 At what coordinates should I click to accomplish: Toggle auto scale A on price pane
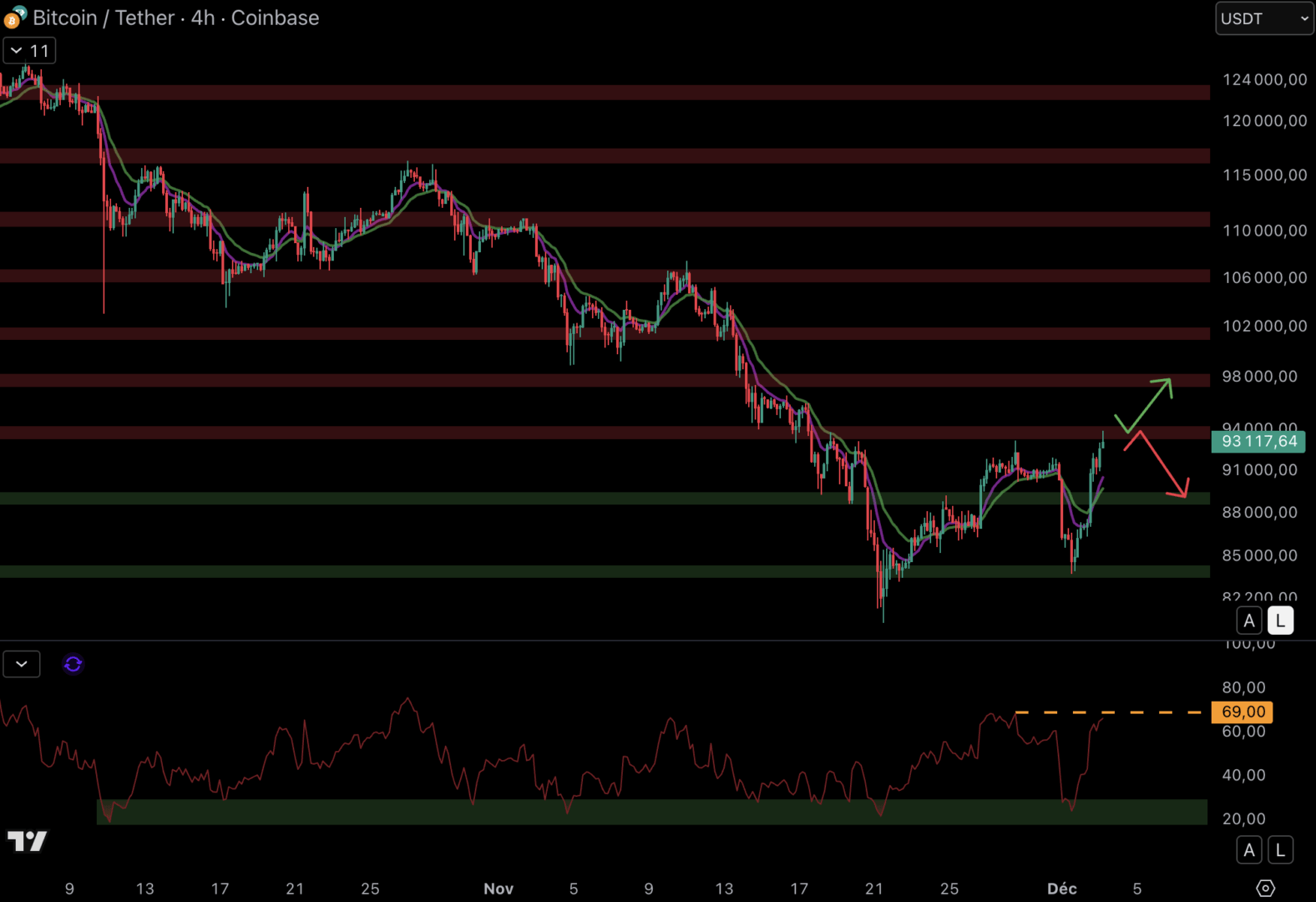pyautogui.click(x=1249, y=621)
